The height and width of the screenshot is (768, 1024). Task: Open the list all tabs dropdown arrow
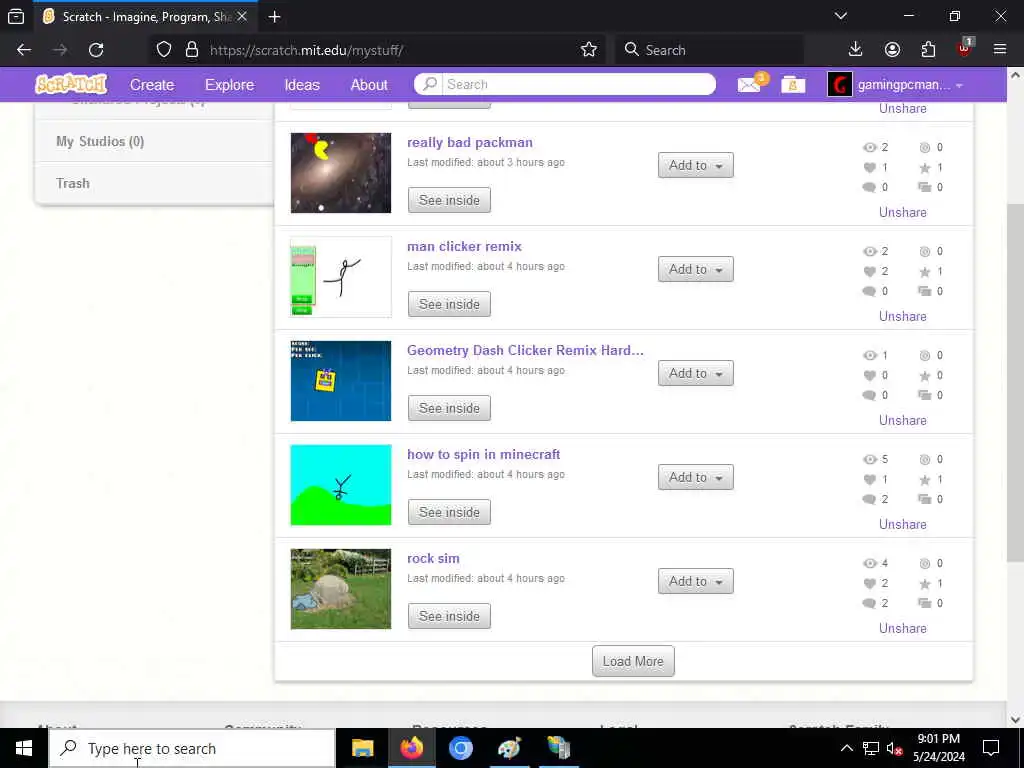tap(841, 16)
